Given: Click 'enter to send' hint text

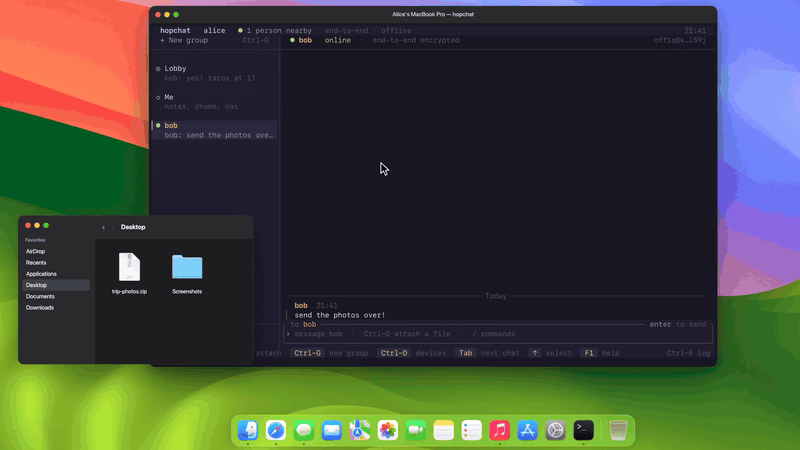Looking at the screenshot, I should [x=678, y=324].
